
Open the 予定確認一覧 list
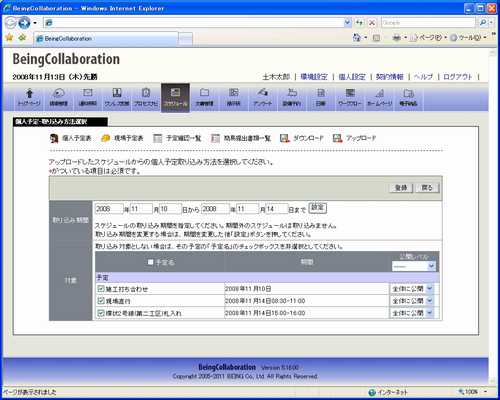click(x=177, y=138)
